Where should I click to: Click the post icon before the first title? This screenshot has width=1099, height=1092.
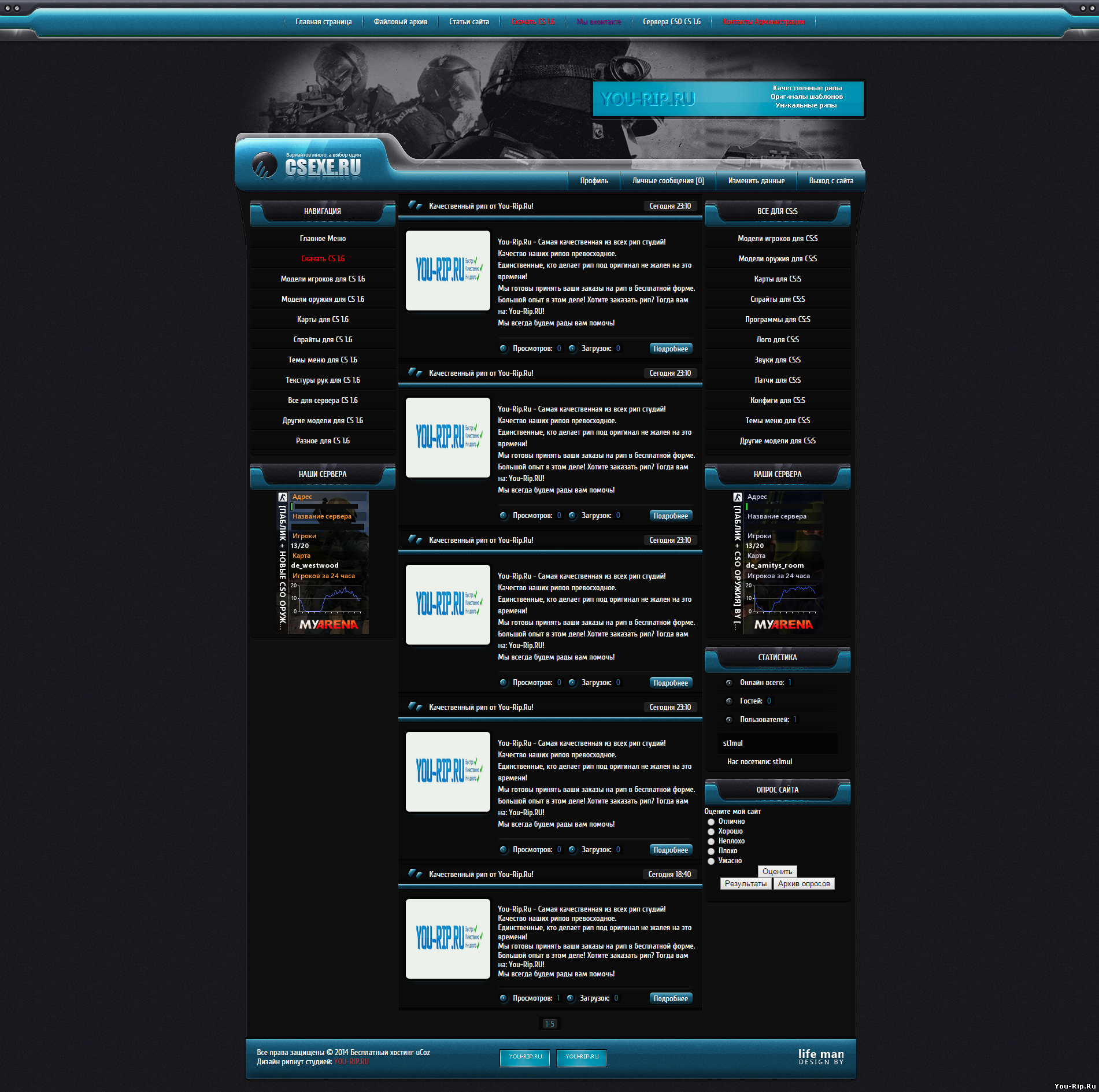(x=415, y=205)
